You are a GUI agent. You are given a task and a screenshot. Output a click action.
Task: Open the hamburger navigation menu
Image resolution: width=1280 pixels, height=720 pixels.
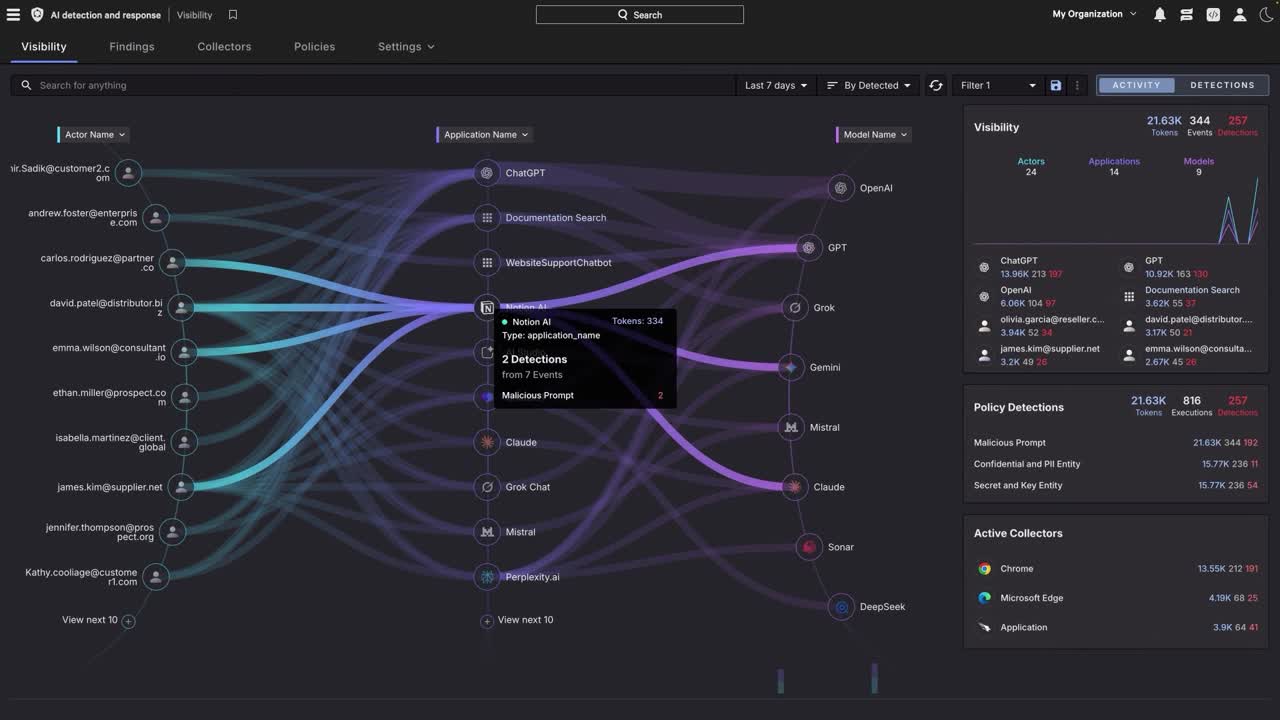pyautogui.click(x=13, y=15)
